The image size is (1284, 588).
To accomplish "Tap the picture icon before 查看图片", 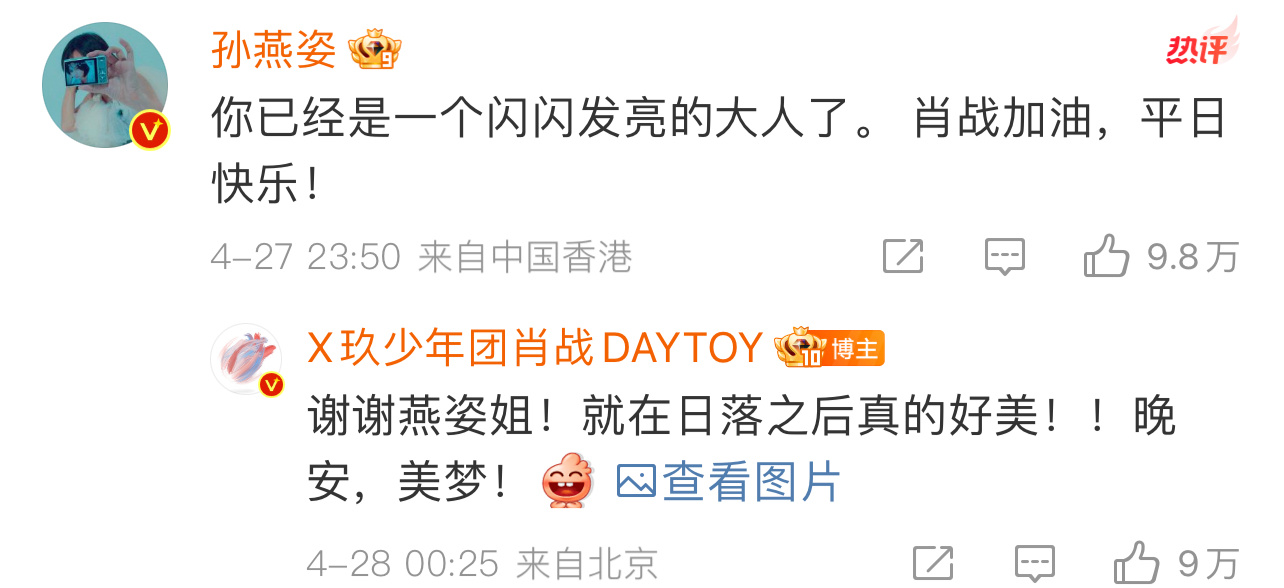I will point(636,482).
